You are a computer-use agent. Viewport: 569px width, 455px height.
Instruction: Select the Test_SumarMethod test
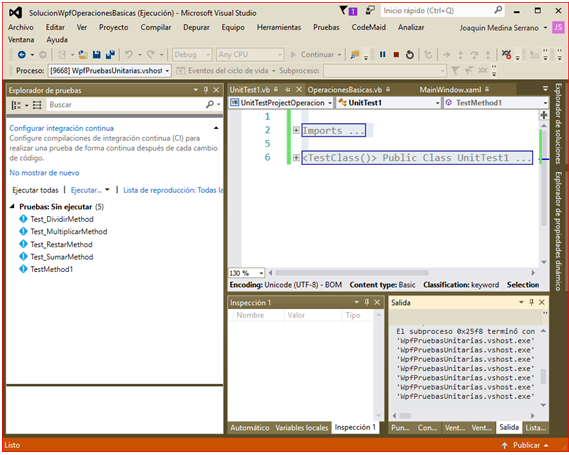point(62,257)
